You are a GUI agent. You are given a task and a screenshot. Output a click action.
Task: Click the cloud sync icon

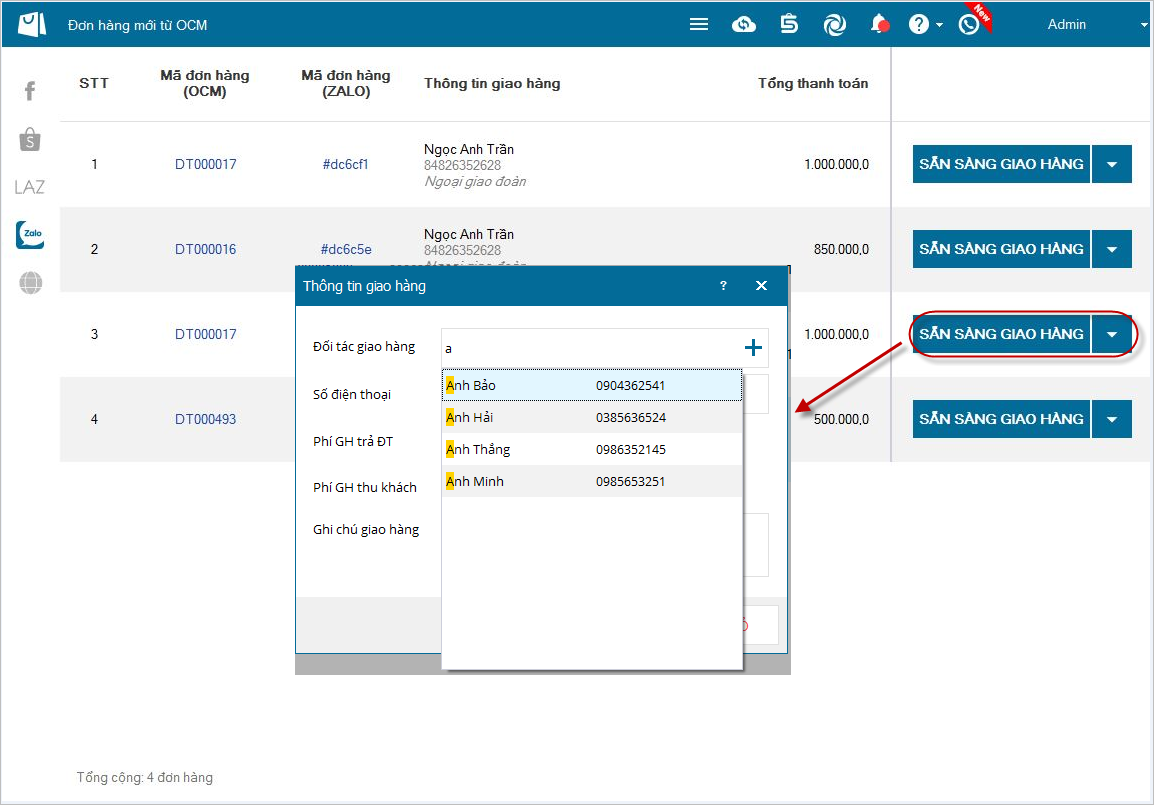744,25
